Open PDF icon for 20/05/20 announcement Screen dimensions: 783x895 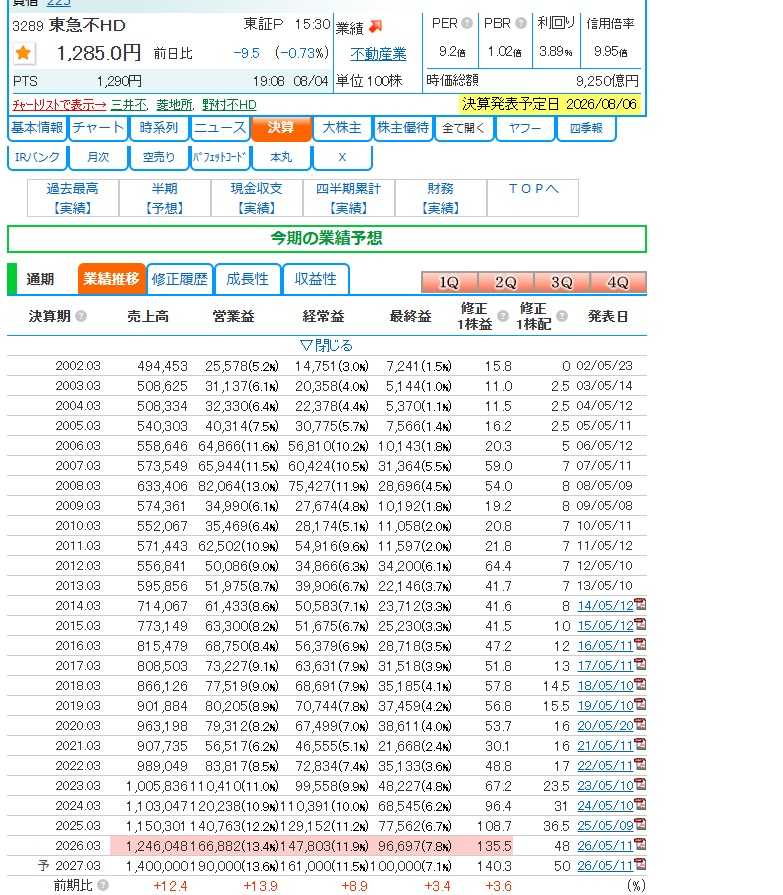[x=640, y=724]
